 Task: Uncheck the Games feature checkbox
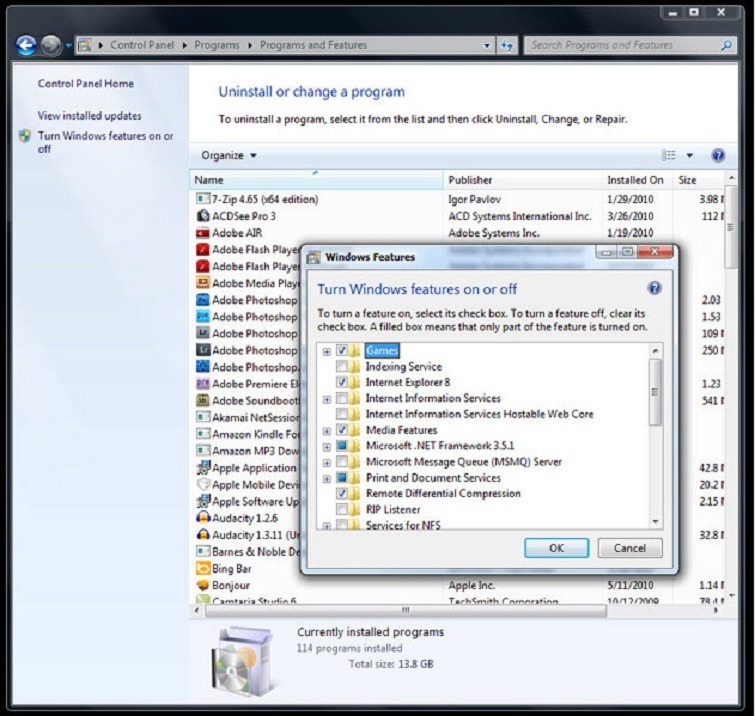pyautogui.click(x=342, y=351)
